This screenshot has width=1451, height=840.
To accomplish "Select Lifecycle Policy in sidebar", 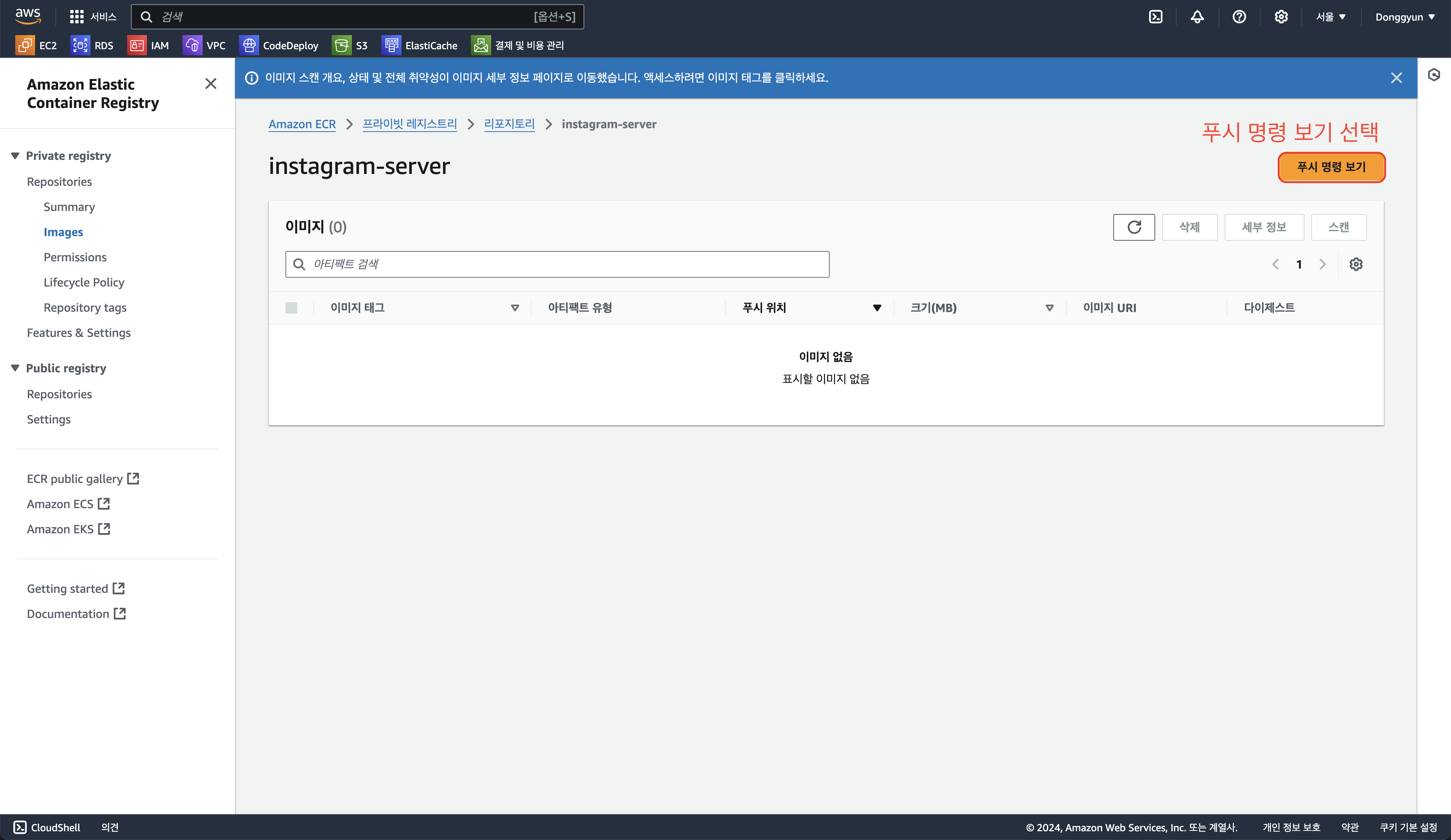I will 84,283.
